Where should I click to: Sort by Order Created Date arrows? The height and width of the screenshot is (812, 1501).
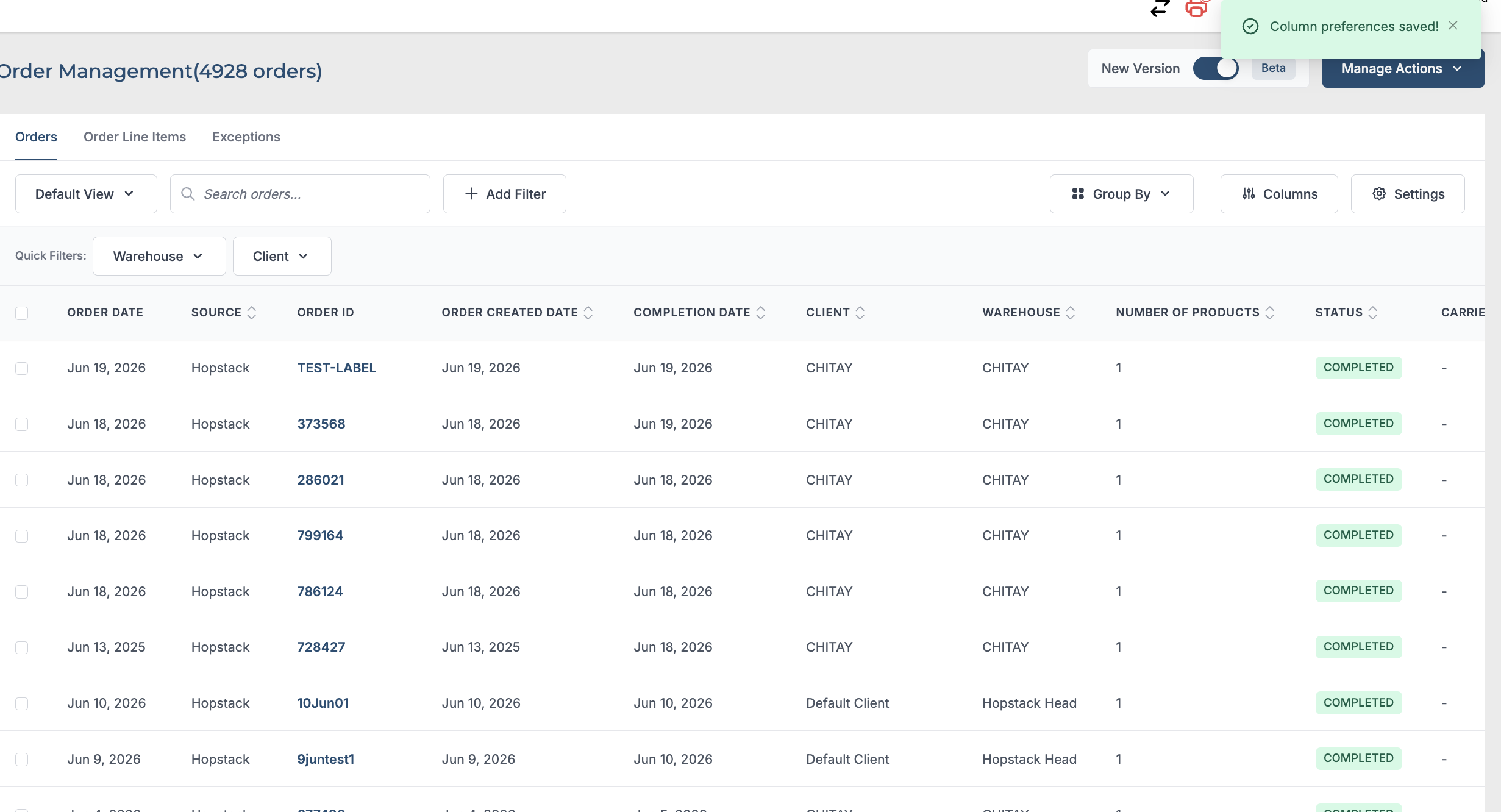(x=588, y=313)
